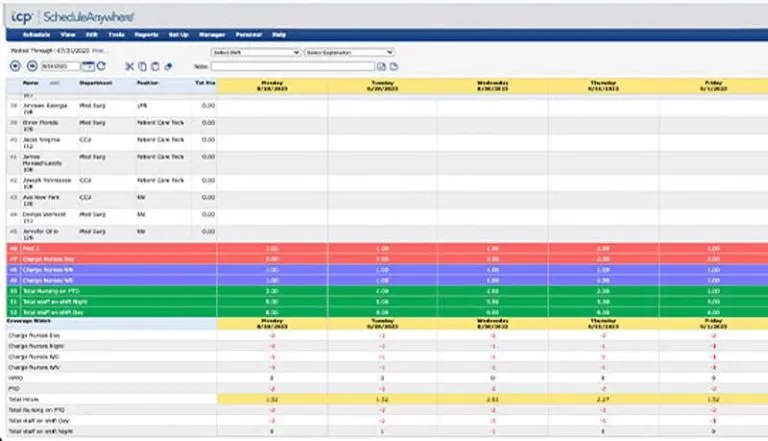Screen dimensions: 768x441
Task: Click the PTO row label in Coverage Watch
Action: pos(14,389)
